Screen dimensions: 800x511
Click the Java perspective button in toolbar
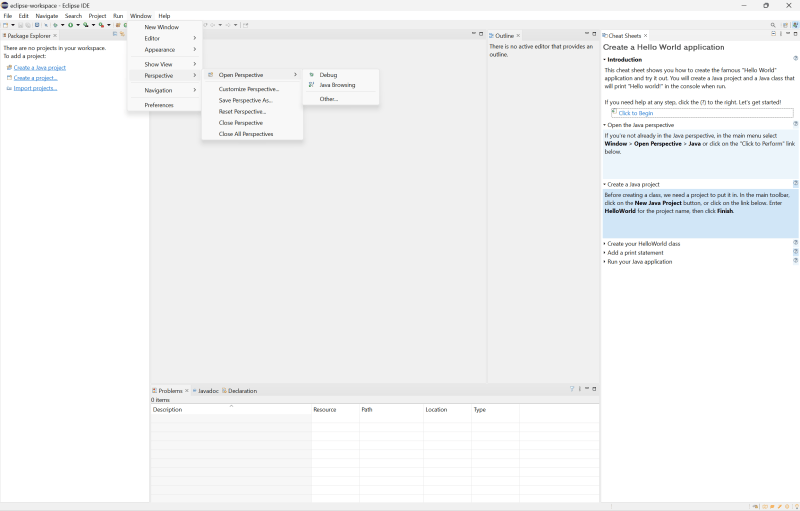[795, 25]
